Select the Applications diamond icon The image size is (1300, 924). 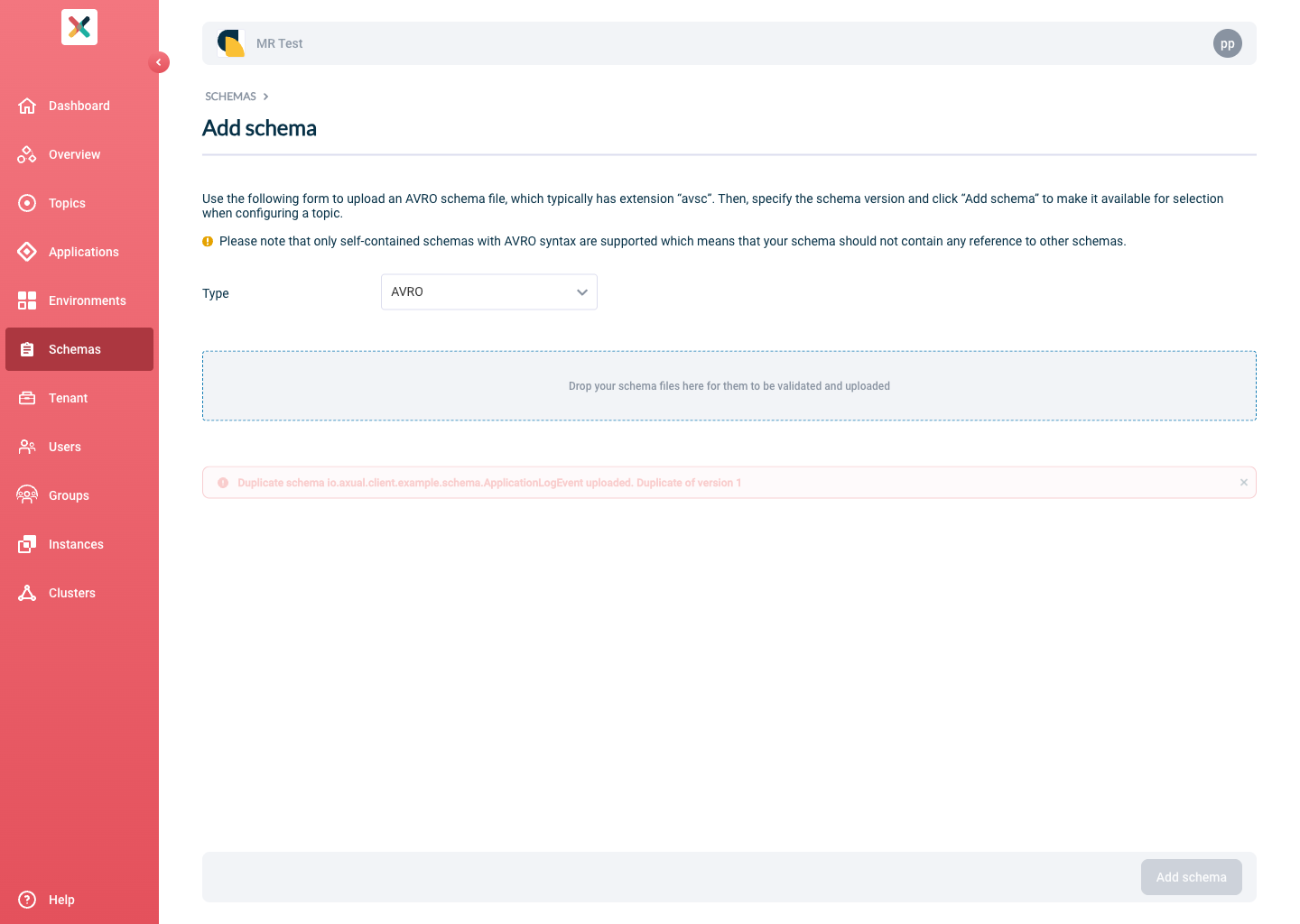[27, 252]
